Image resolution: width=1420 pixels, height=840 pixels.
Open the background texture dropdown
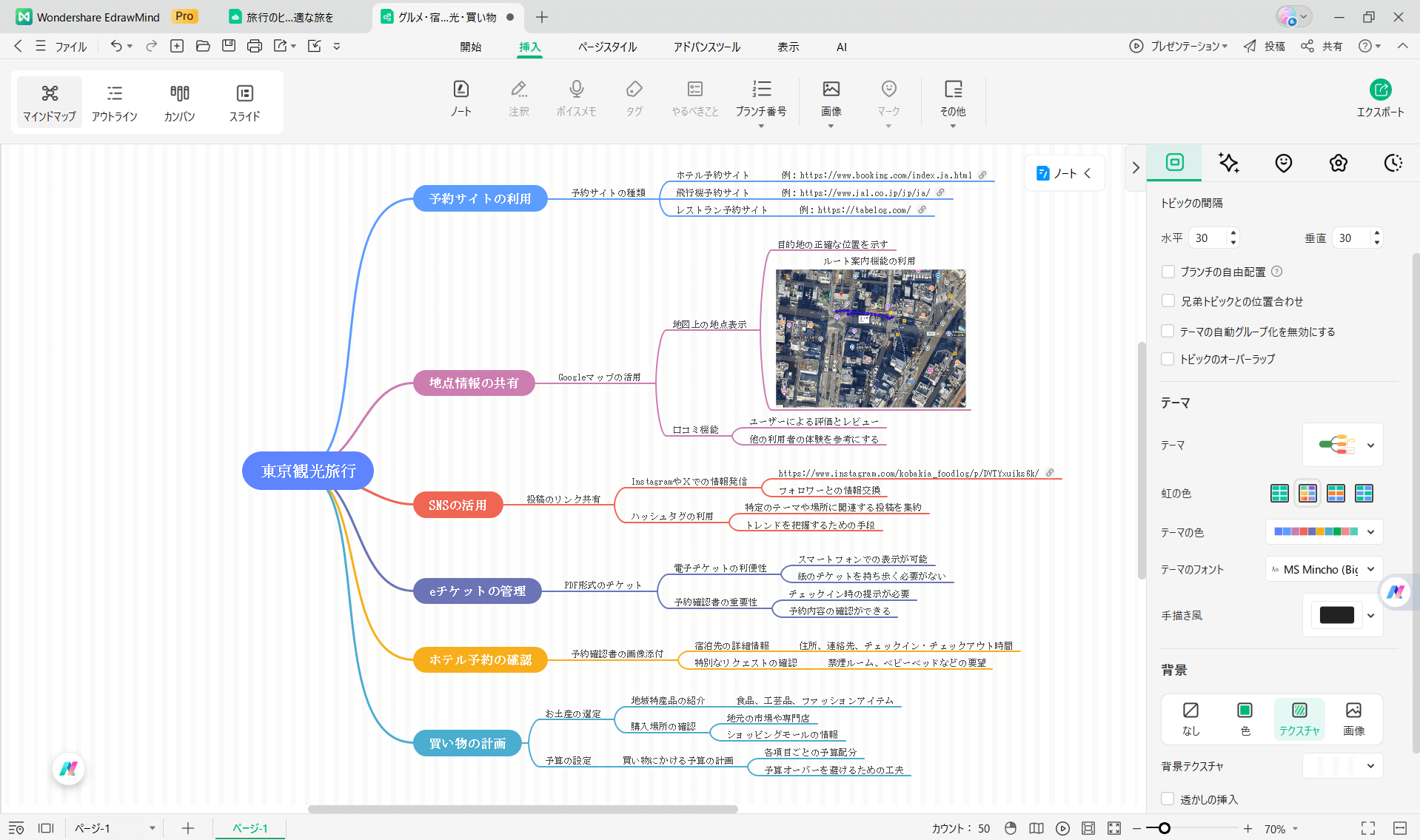coord(1370,766)
